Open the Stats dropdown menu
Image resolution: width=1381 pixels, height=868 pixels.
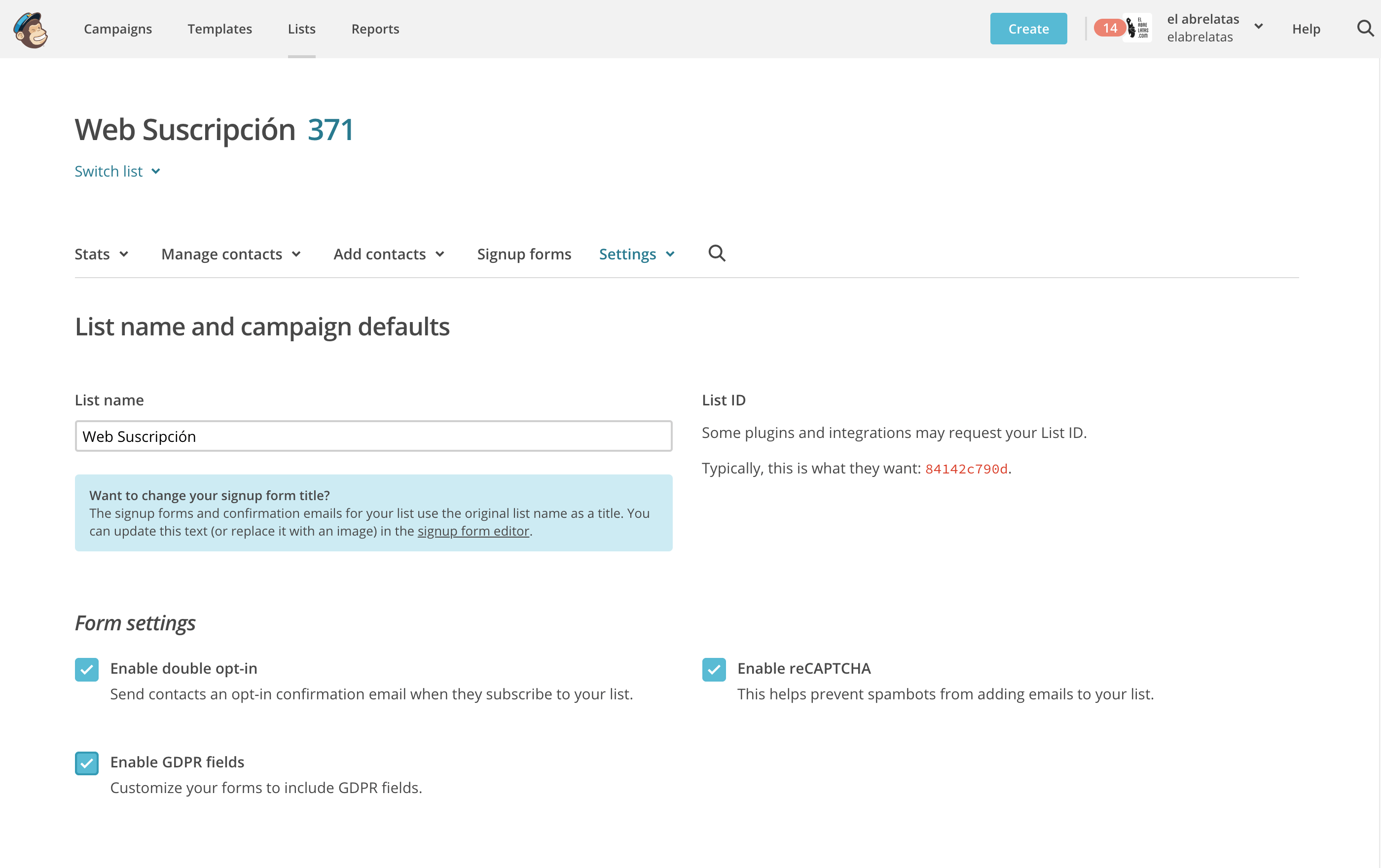point(102,254)
